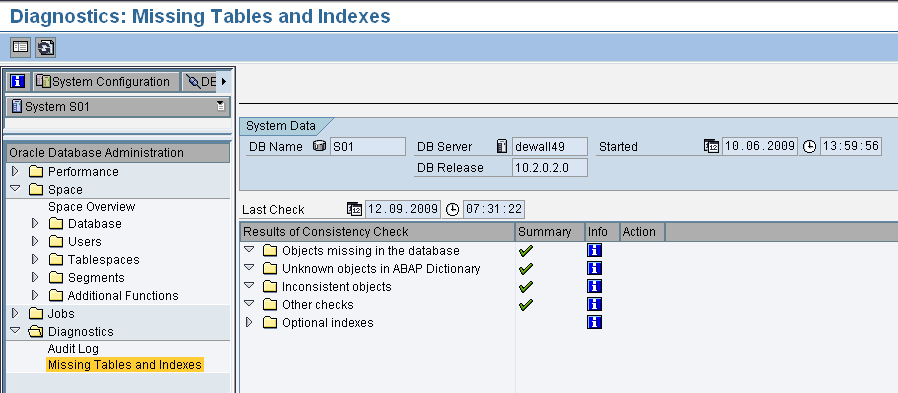Click Oracle Database Administration header
Screen dimensions: 898x393
coord(118,153)
